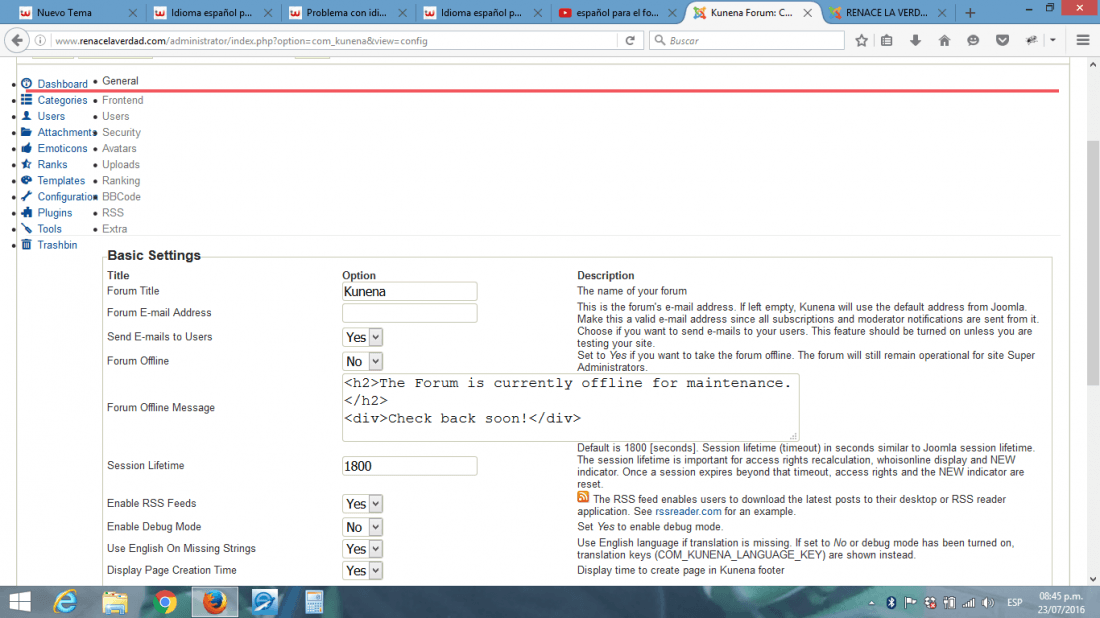This screenshot has width=1100, height=618.
Task: Reload the page with the refresh icon
Action: click(630, 41)
